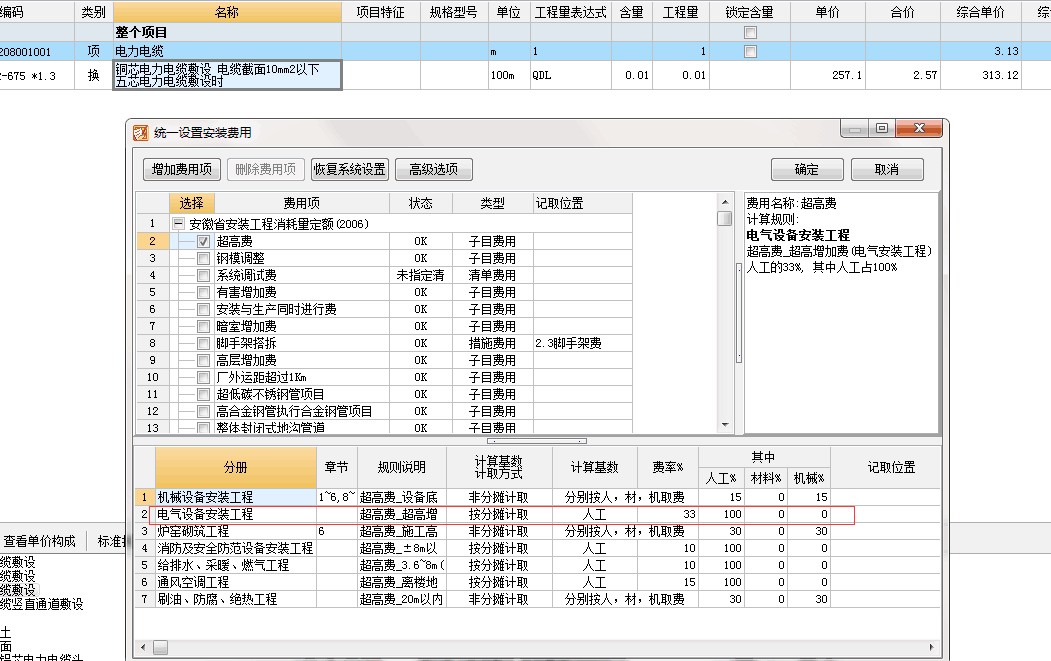Click the dialog title bar app icon
Viewport: 1051px width, 661px height.
(140, 133)
